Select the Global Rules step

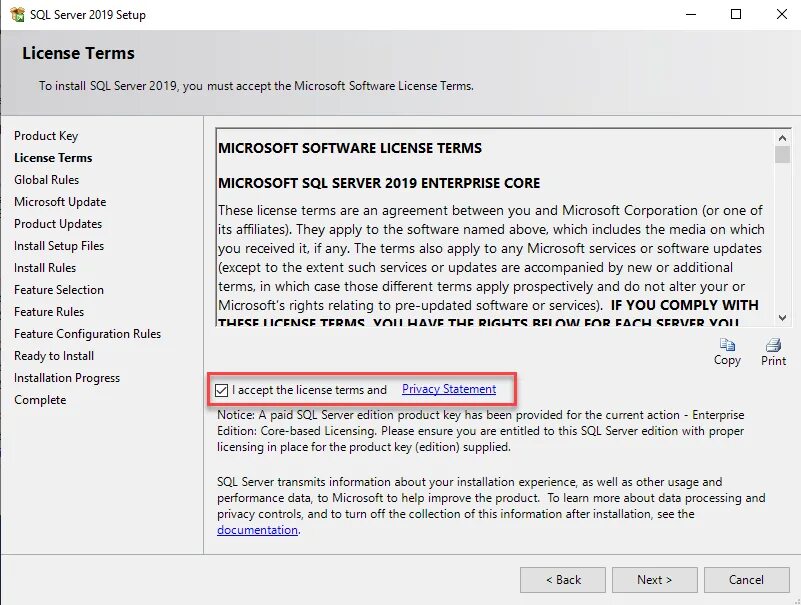click(46, 180)
